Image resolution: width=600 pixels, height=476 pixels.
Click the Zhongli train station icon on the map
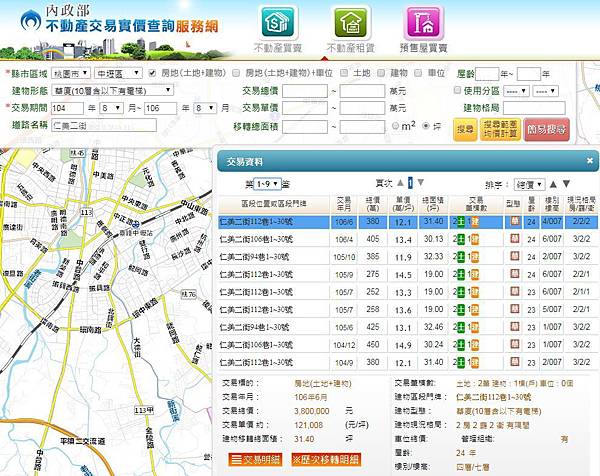[x=134, y=223]
